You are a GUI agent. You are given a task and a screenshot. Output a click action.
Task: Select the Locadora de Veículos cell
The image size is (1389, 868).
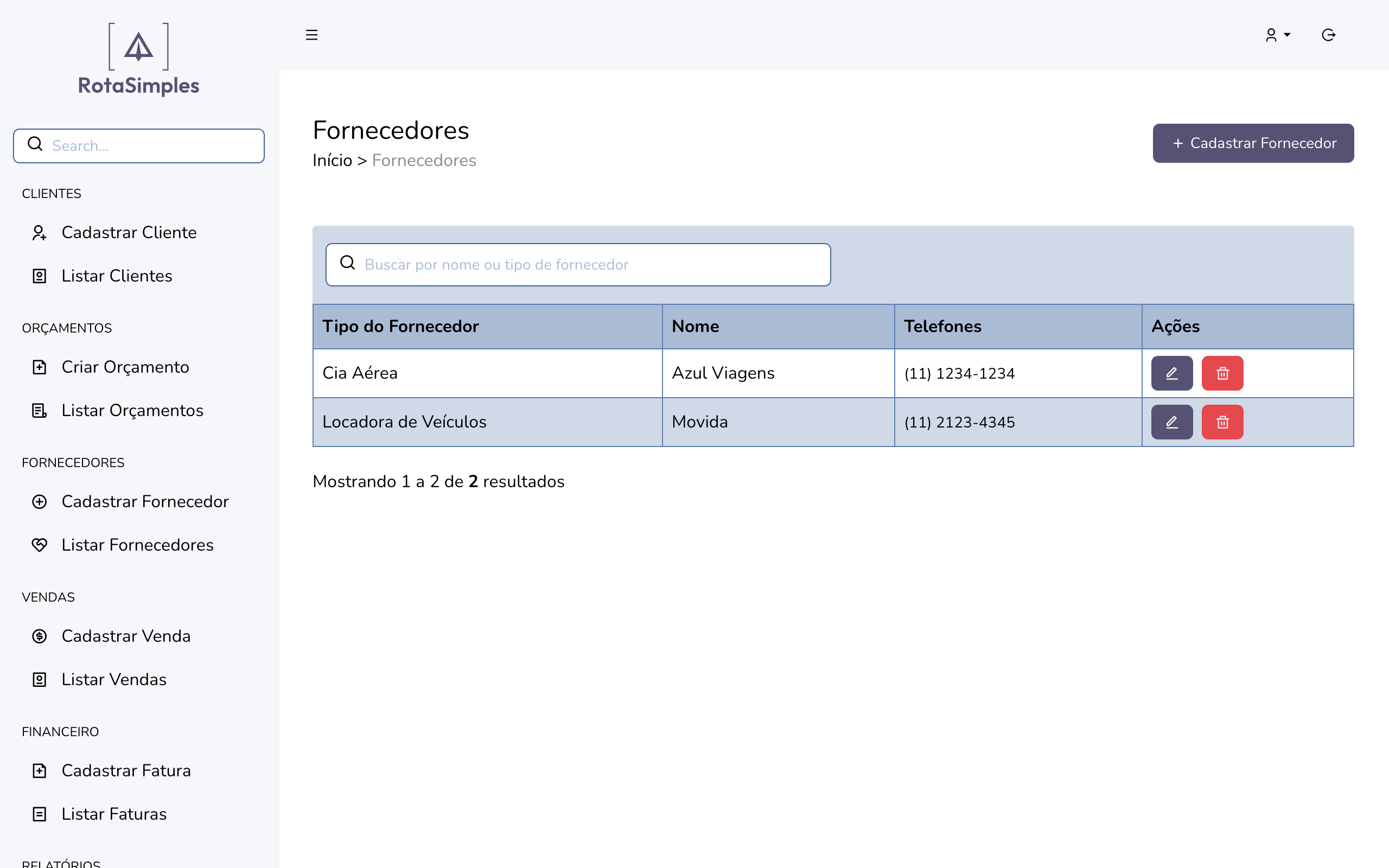pyautogui.click(x=487, y=422)
